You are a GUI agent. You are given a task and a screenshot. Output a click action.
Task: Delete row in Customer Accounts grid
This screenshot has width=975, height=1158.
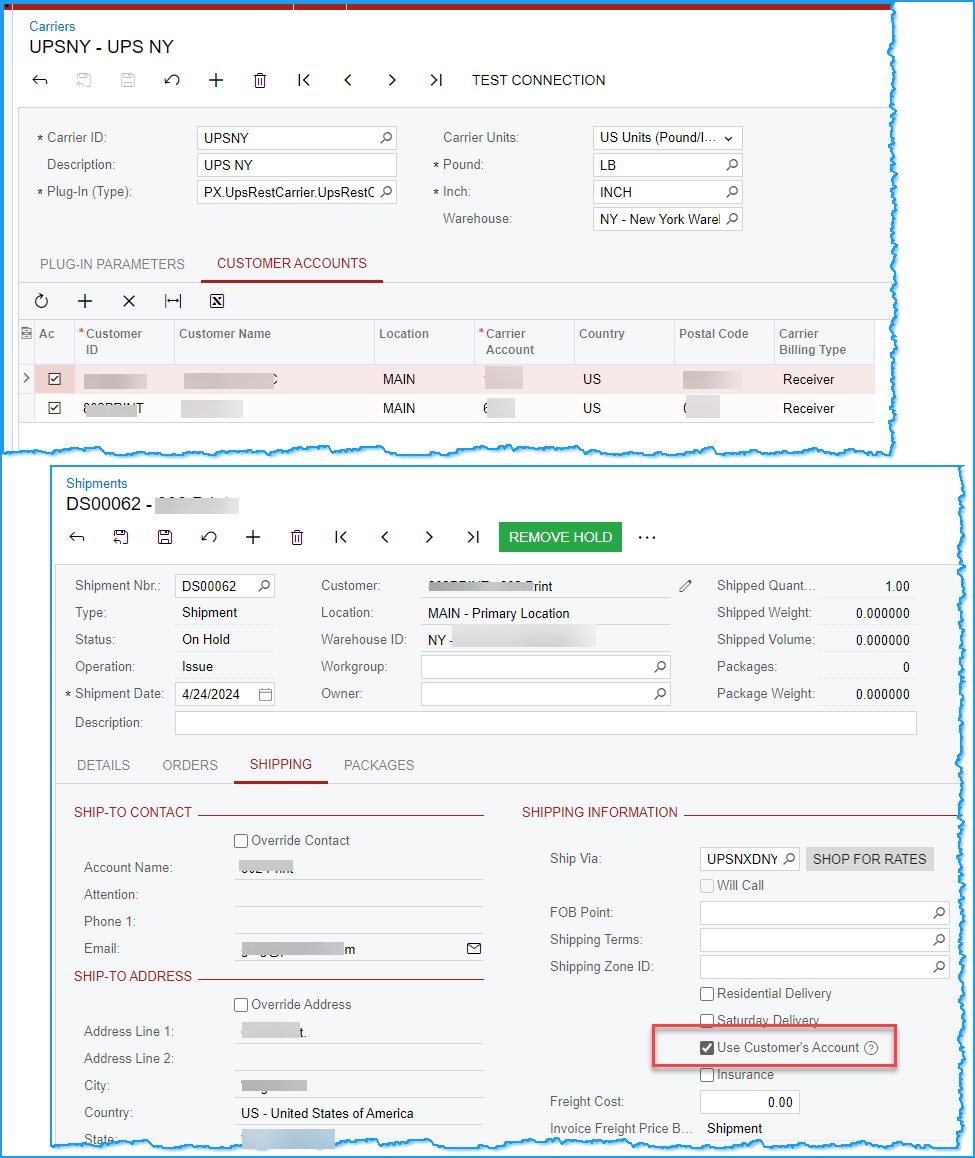point(129,301)
